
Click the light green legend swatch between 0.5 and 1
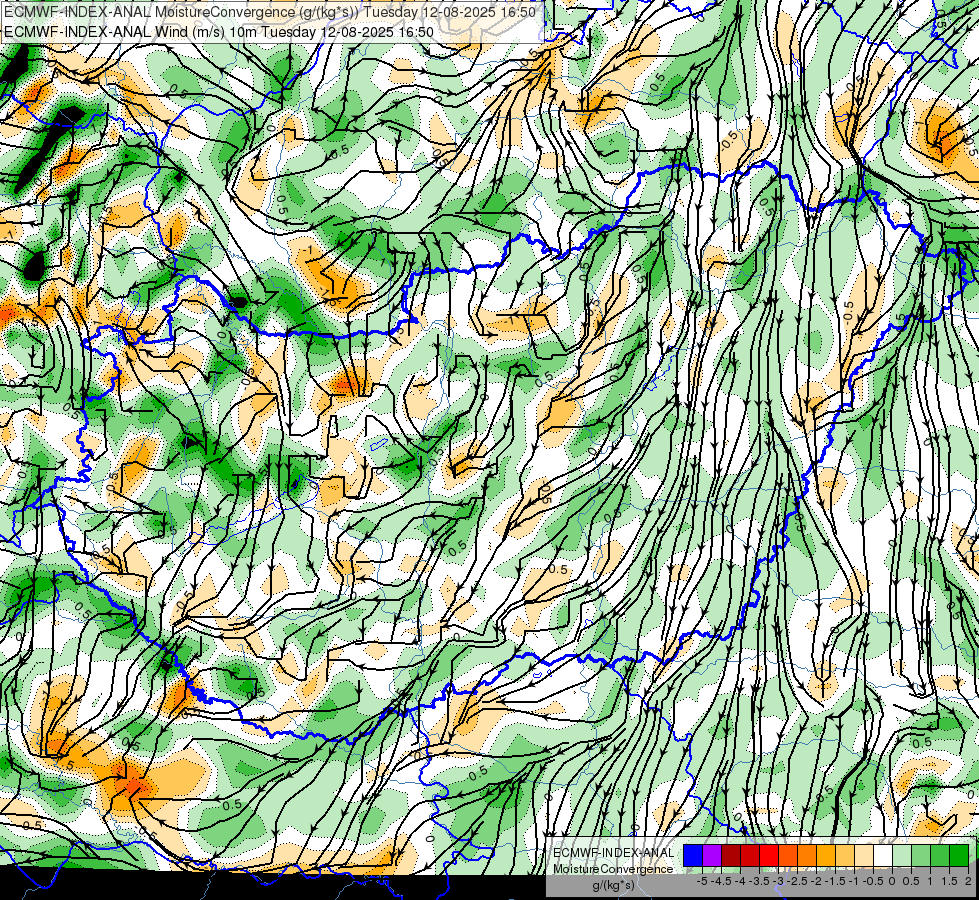921,855
